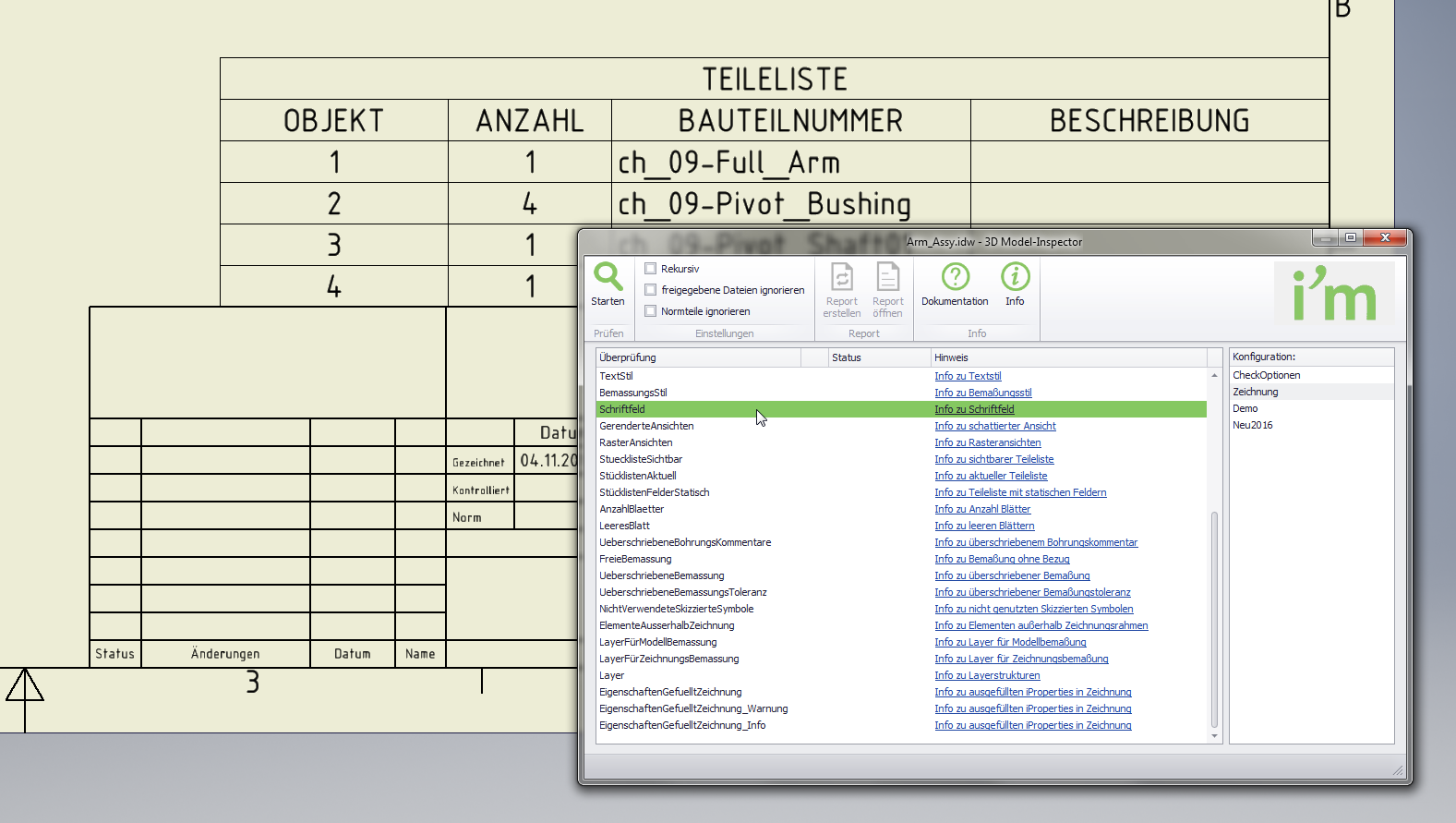Choose CheckOptionen configuration
Viewport: 1456px width, 823px height.
click(x=1311, y=375)
